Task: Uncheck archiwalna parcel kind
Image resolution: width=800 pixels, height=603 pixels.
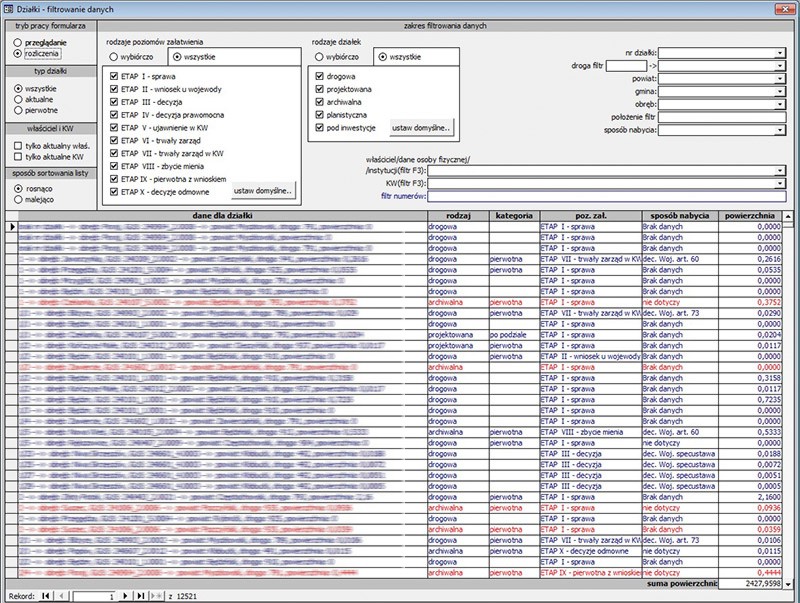Action: 319,102
